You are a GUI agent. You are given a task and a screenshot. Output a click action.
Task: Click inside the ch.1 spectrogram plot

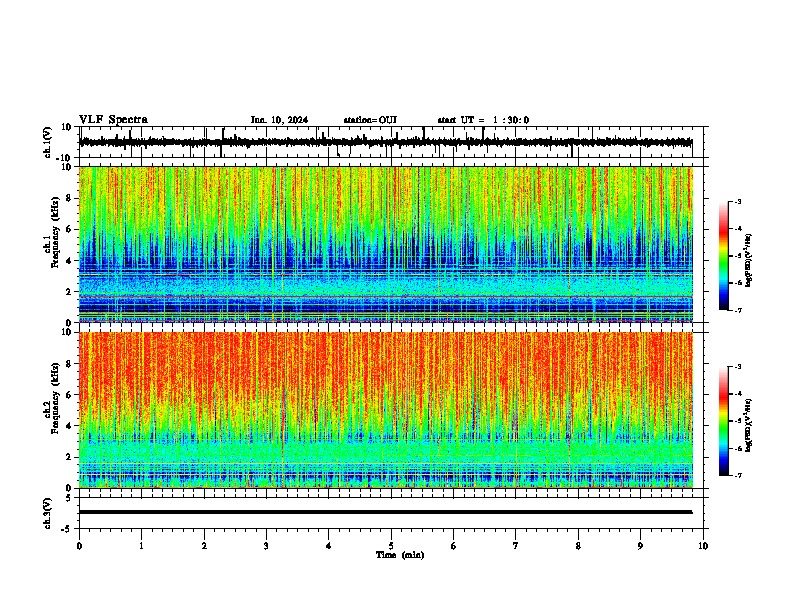(x=386, y=244)
